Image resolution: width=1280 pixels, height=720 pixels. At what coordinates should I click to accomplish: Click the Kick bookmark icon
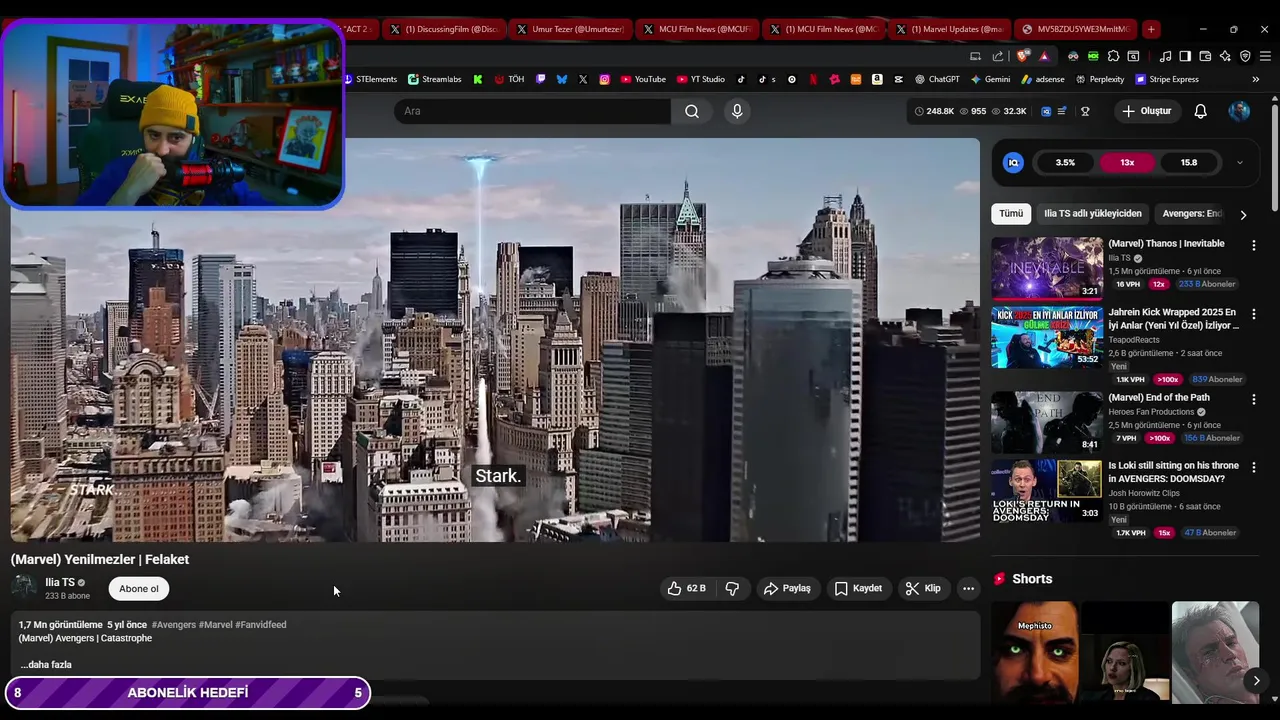click(478, 79)
